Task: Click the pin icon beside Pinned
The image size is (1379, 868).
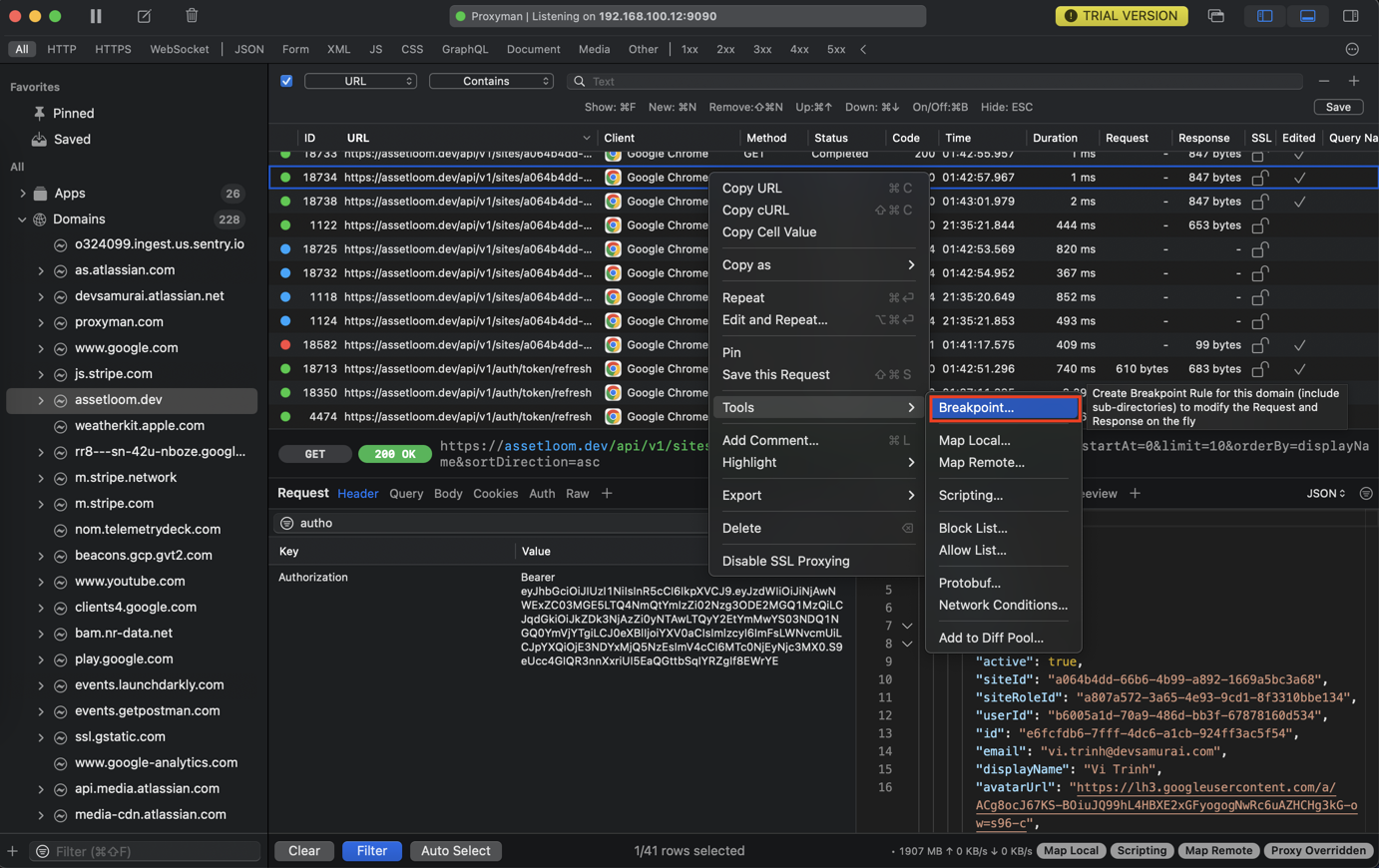Action: (39, 114)
